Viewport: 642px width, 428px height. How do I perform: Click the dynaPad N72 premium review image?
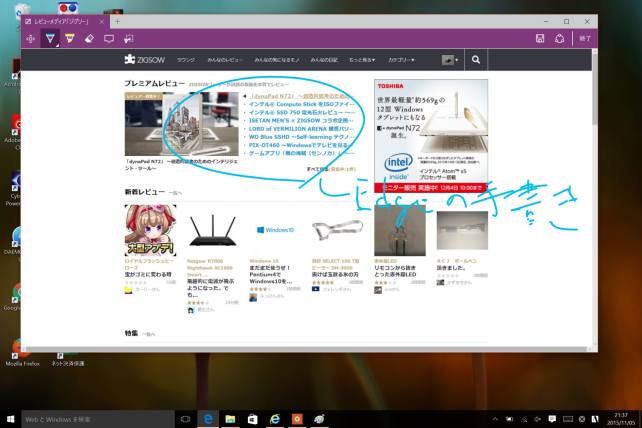181,124
